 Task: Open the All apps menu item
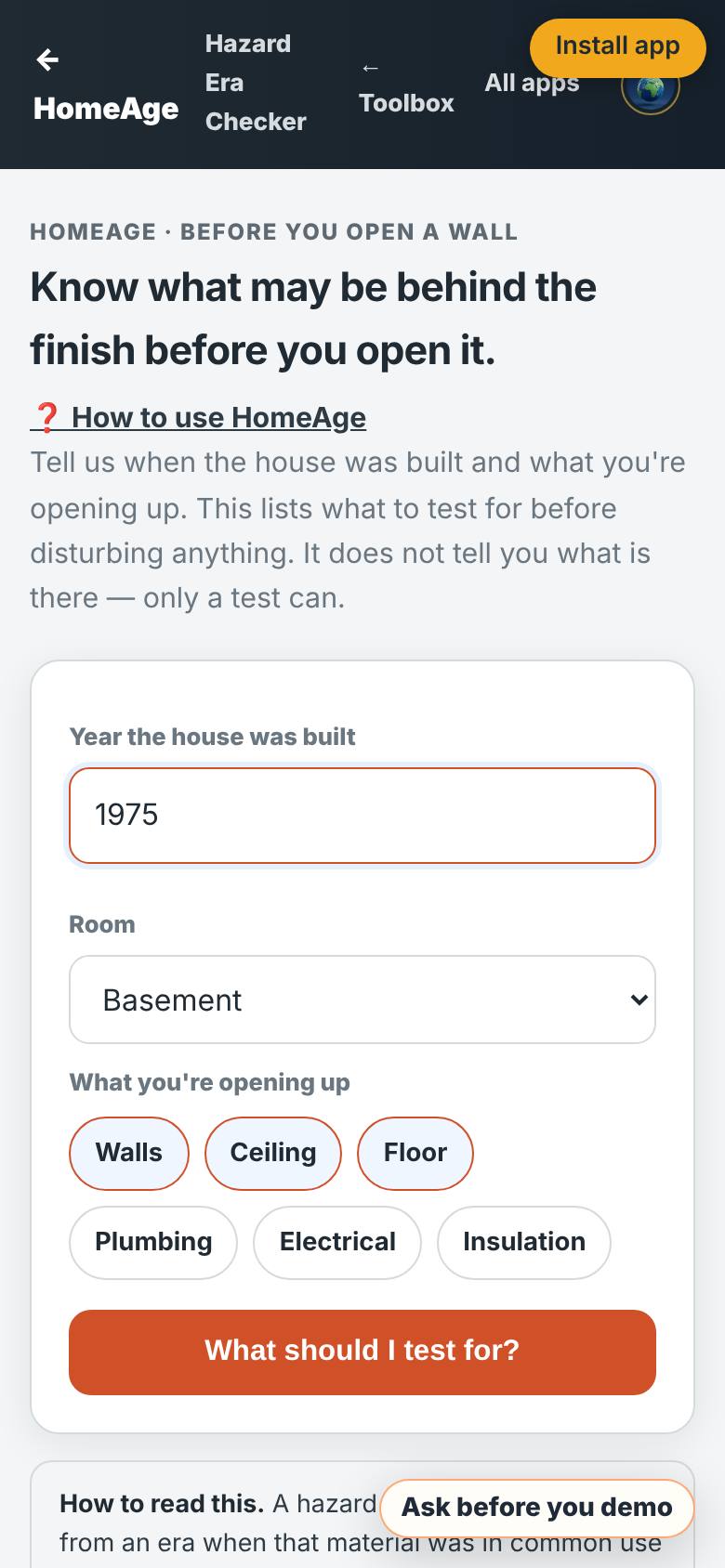[532, 83]
